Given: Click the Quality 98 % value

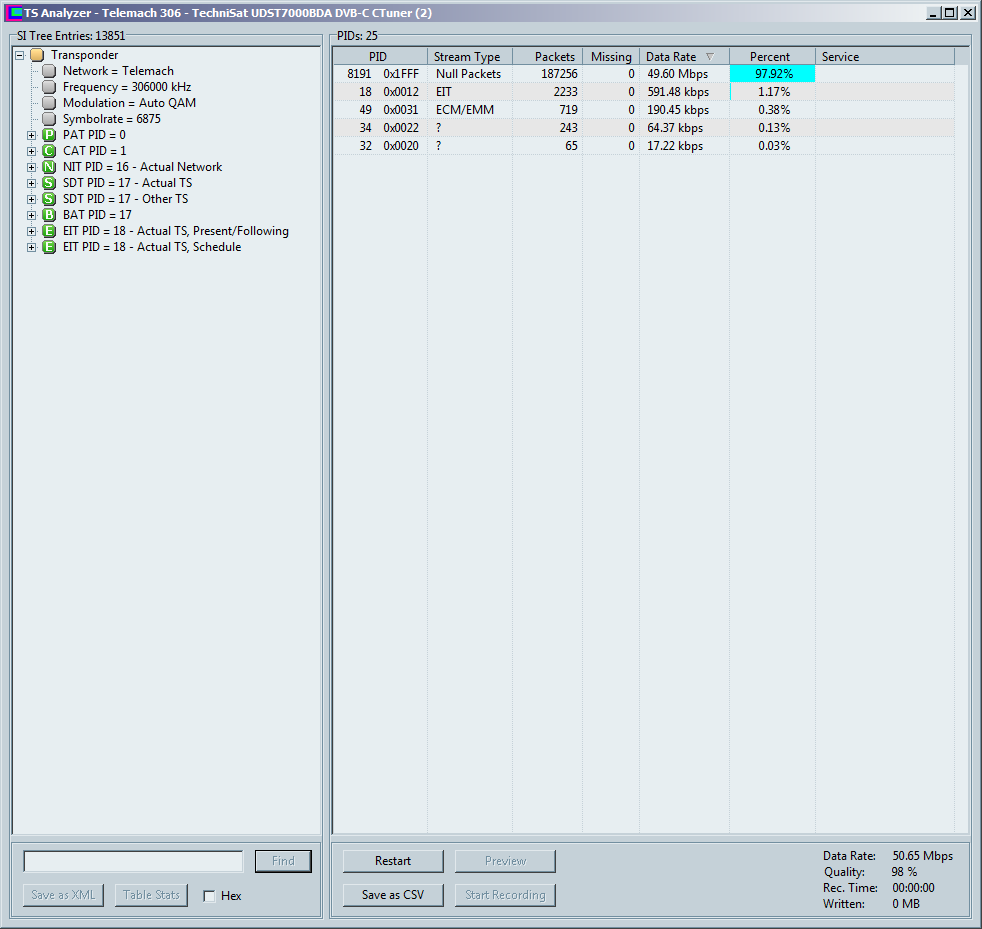Looking at the screenshot, I should pyautogui.click(x=904, y=872).
